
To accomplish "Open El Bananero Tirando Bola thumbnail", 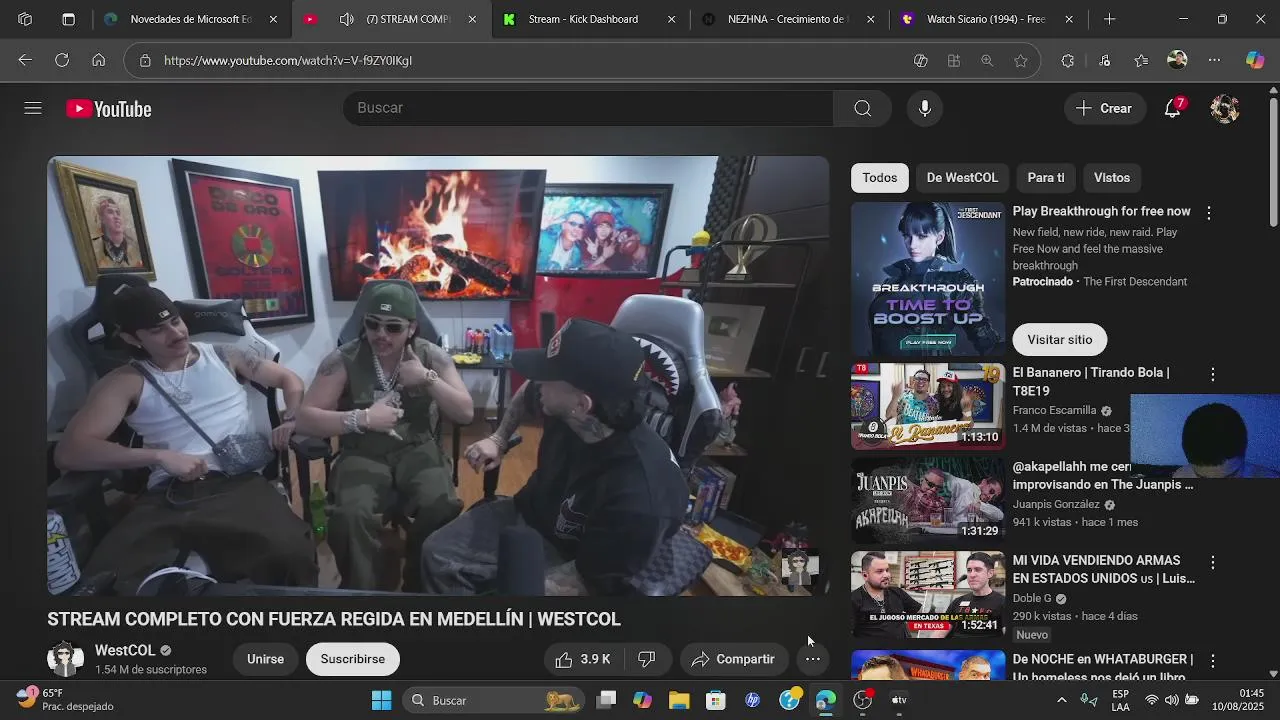I will [x=928, y=406].
